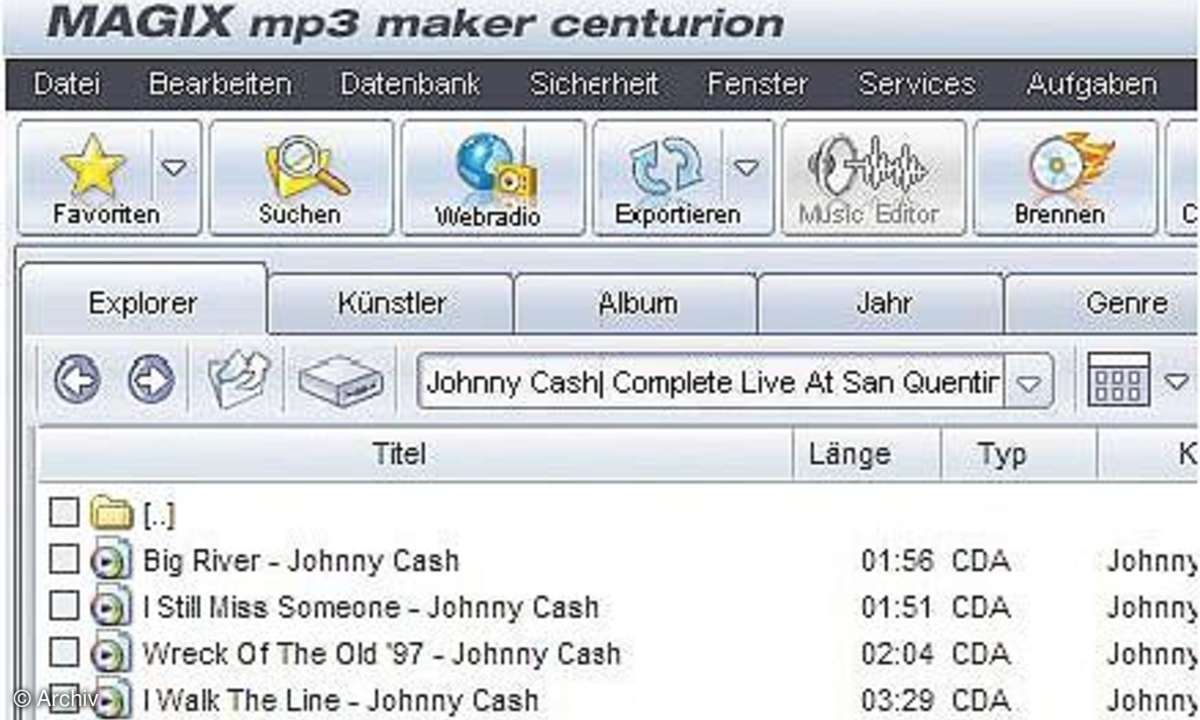
Task: Switch to the Album tab
Action: tap(636, 303)
